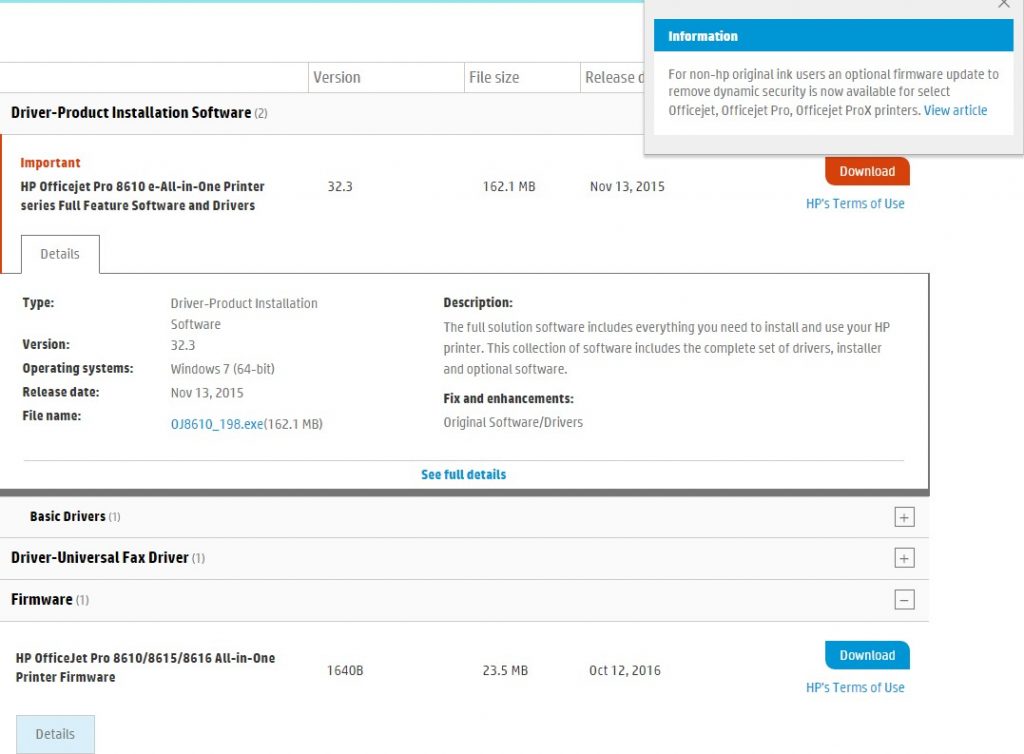The height and width of the screenshot is (754, 1024).
Task: Expand the Driver-Universal Fax Driver plus icon
Action: pos(904,558)
